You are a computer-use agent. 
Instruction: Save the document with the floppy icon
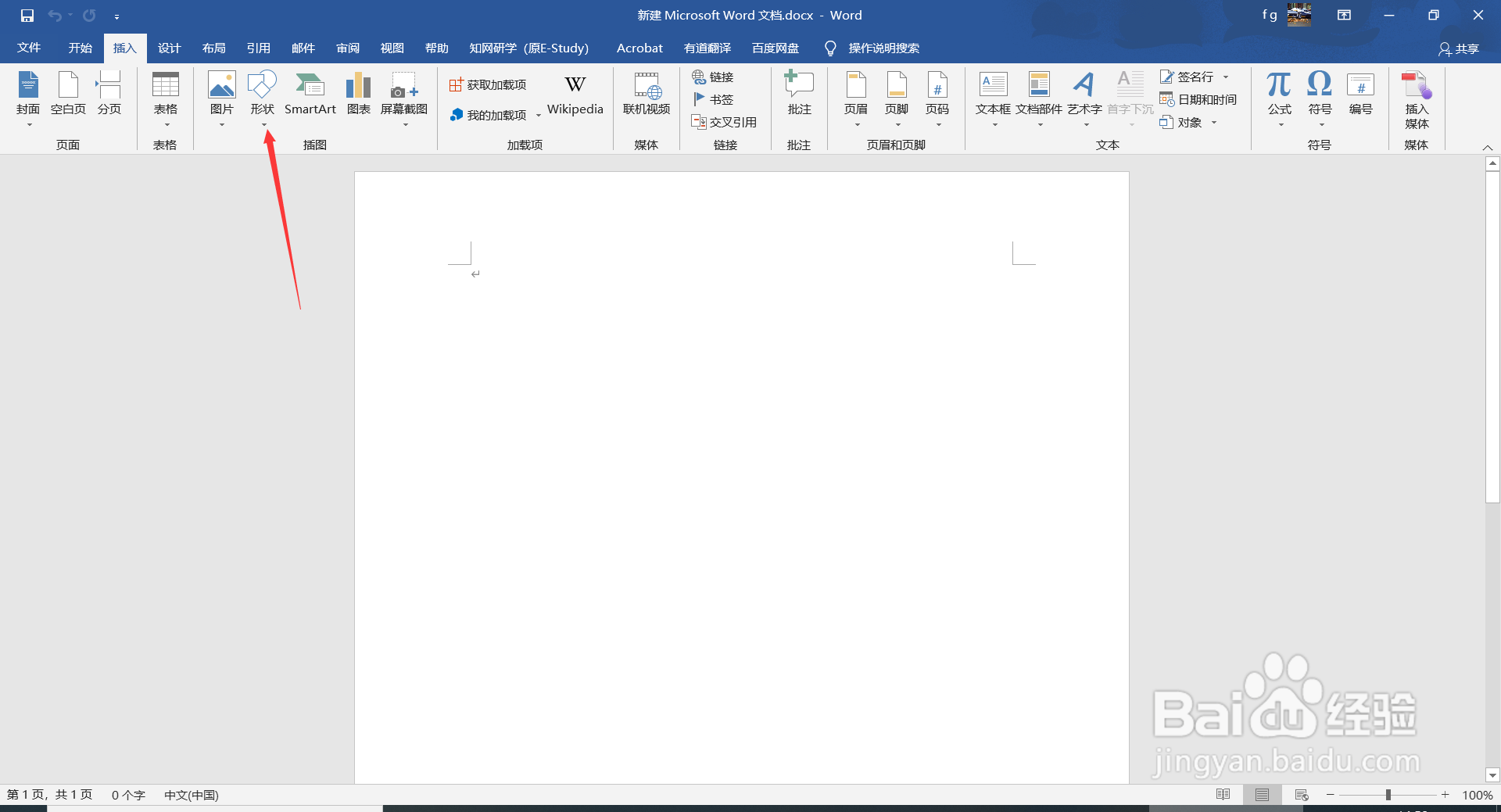pos(27,16)
